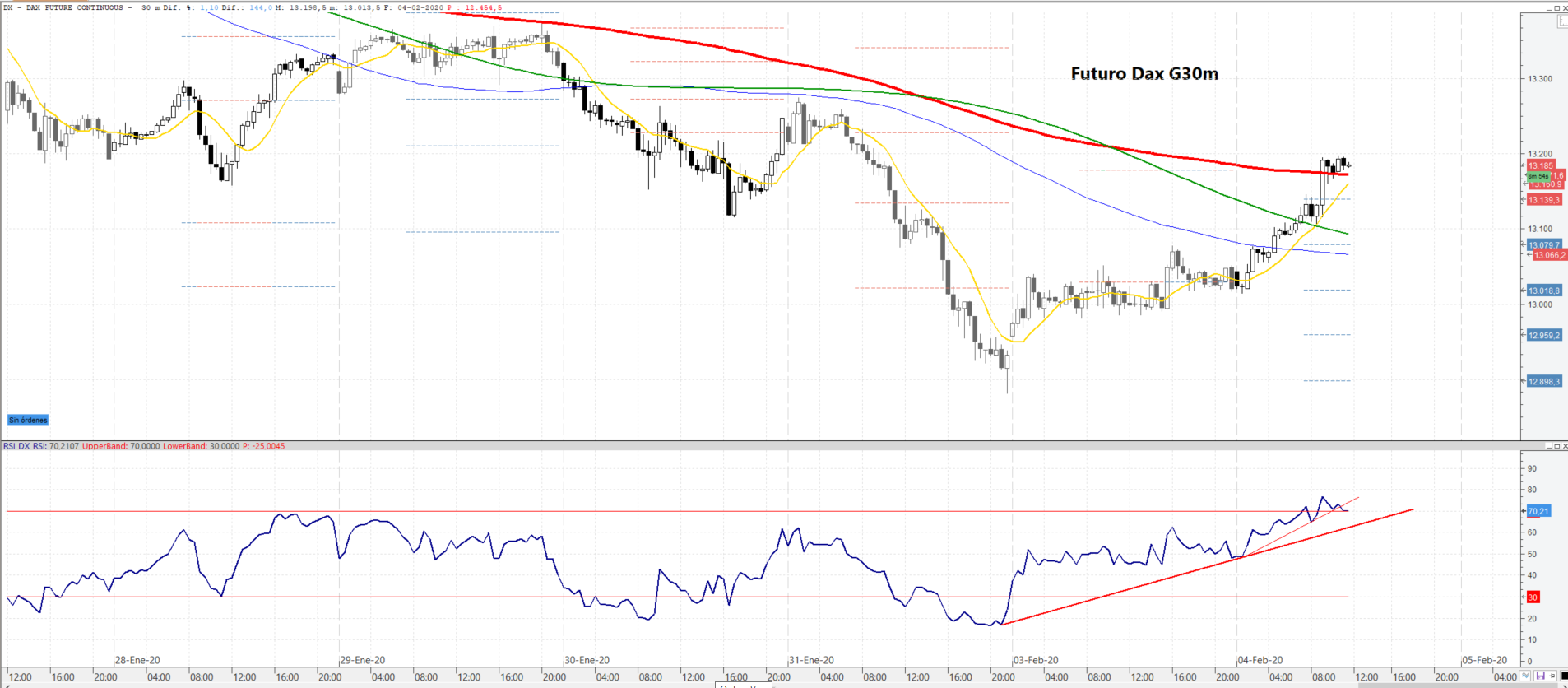Click the 04-Feb-20 date marker
The width and height of the screenshot is (1568, 688).
(x=1261, y=660)
